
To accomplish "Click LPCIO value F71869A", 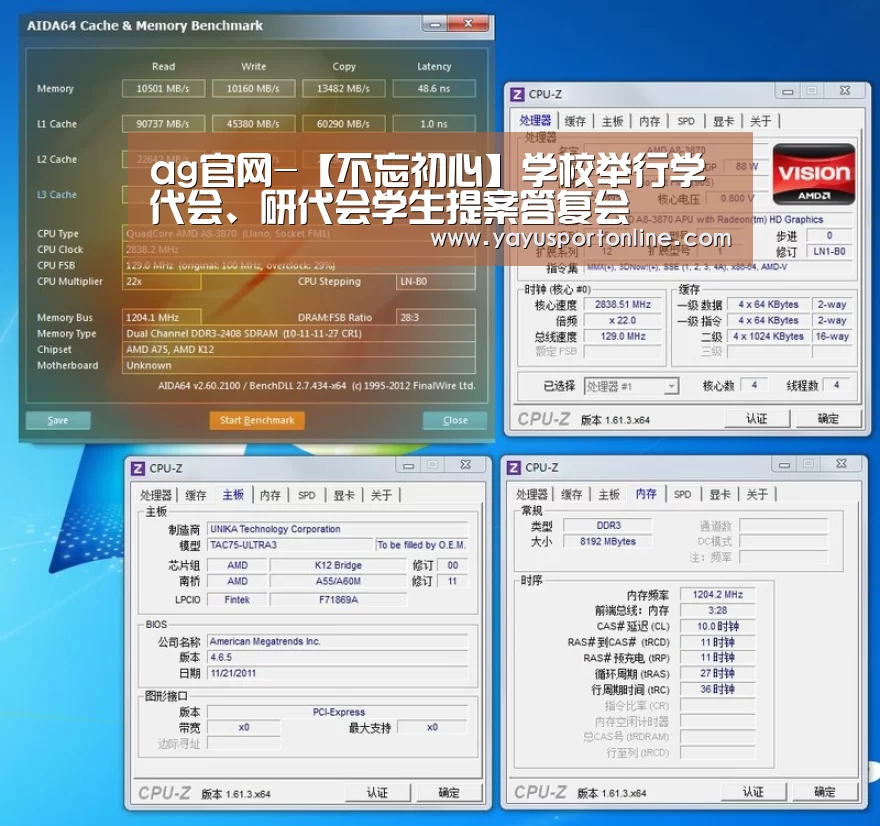I will 338,600.
